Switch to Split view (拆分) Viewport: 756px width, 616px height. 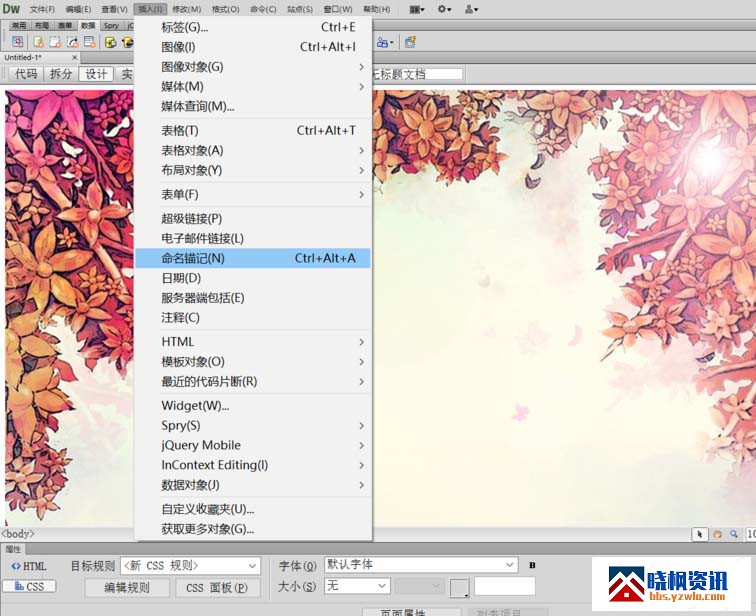click(61, 74)
